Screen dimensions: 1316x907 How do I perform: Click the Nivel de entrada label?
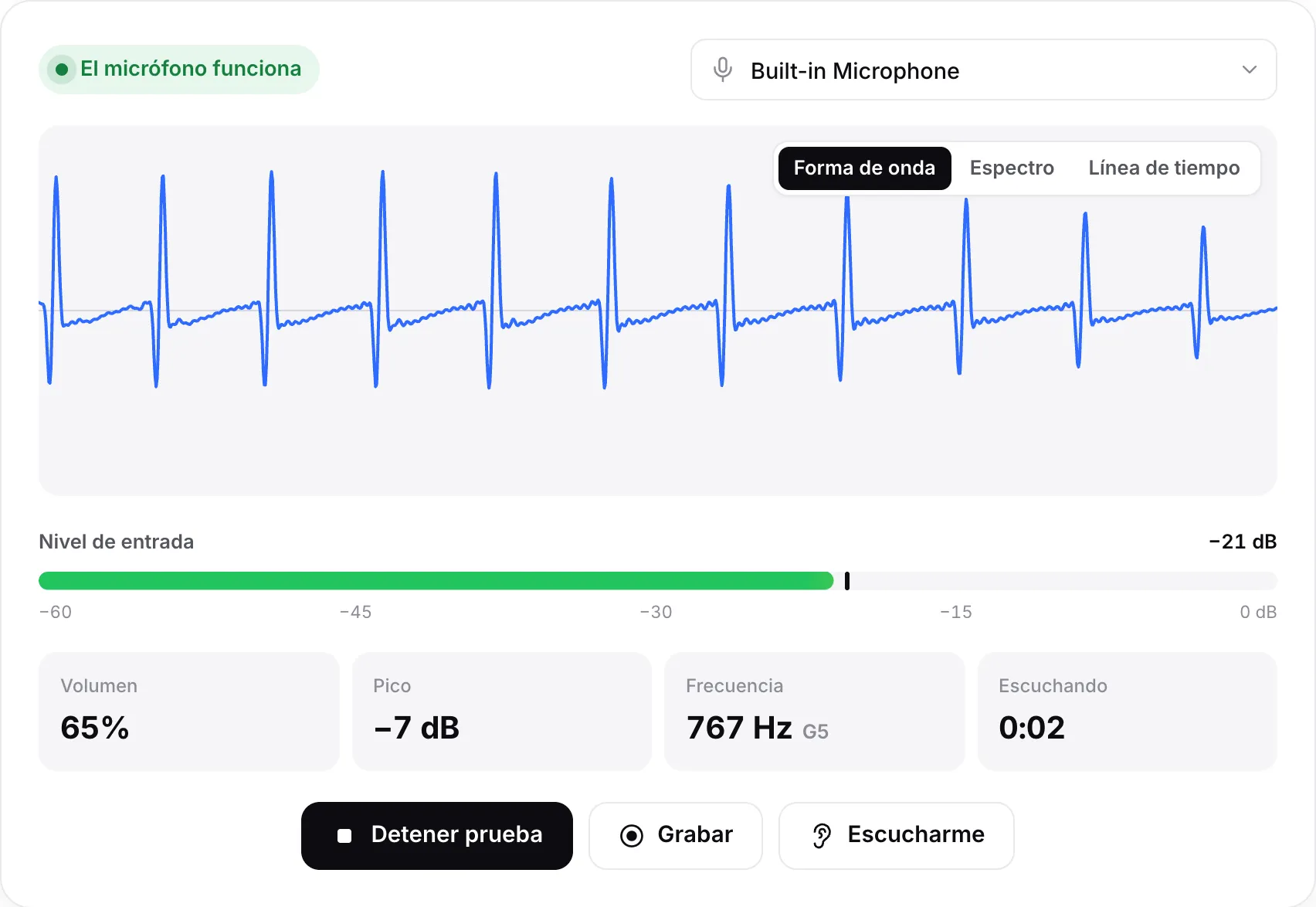coord(117,542)
